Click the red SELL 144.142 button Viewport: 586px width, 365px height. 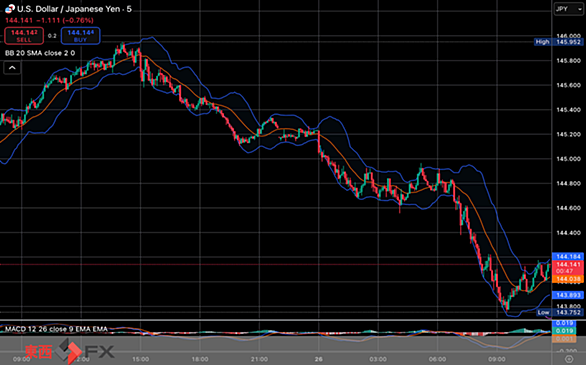pos(24,36)
